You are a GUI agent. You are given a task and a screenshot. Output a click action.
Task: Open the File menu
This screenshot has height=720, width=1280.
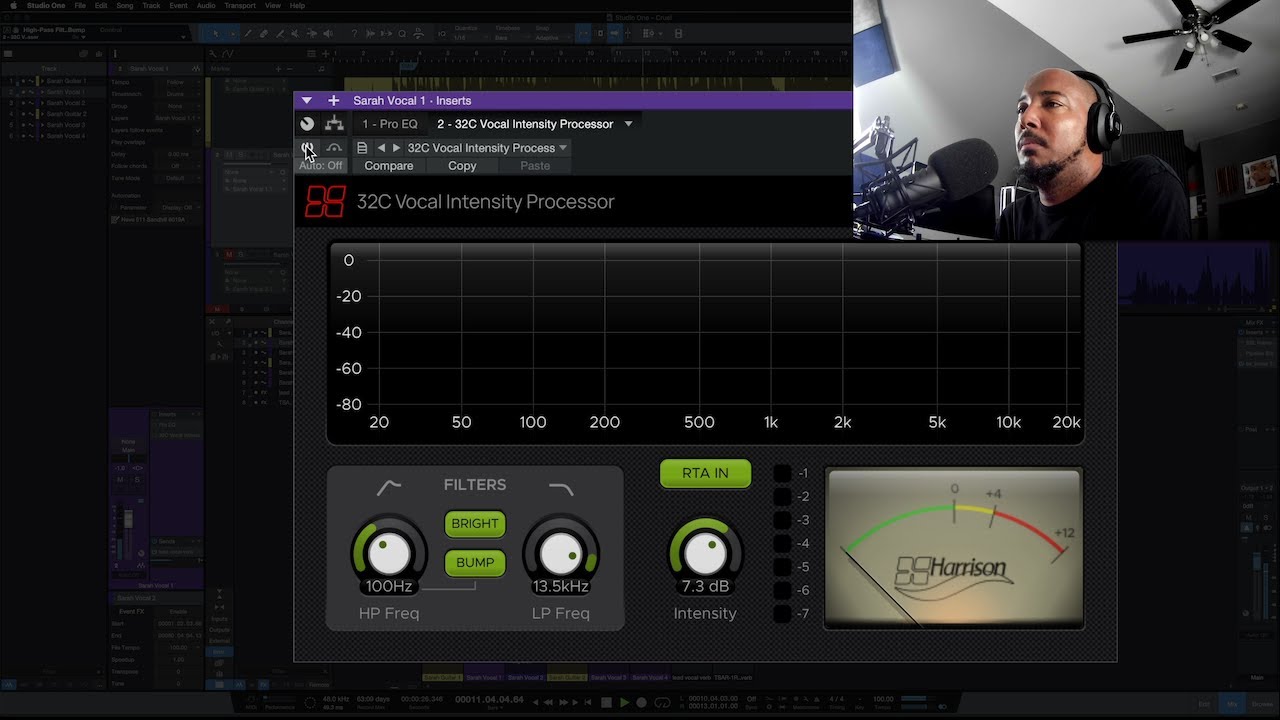tap(80, 5)
